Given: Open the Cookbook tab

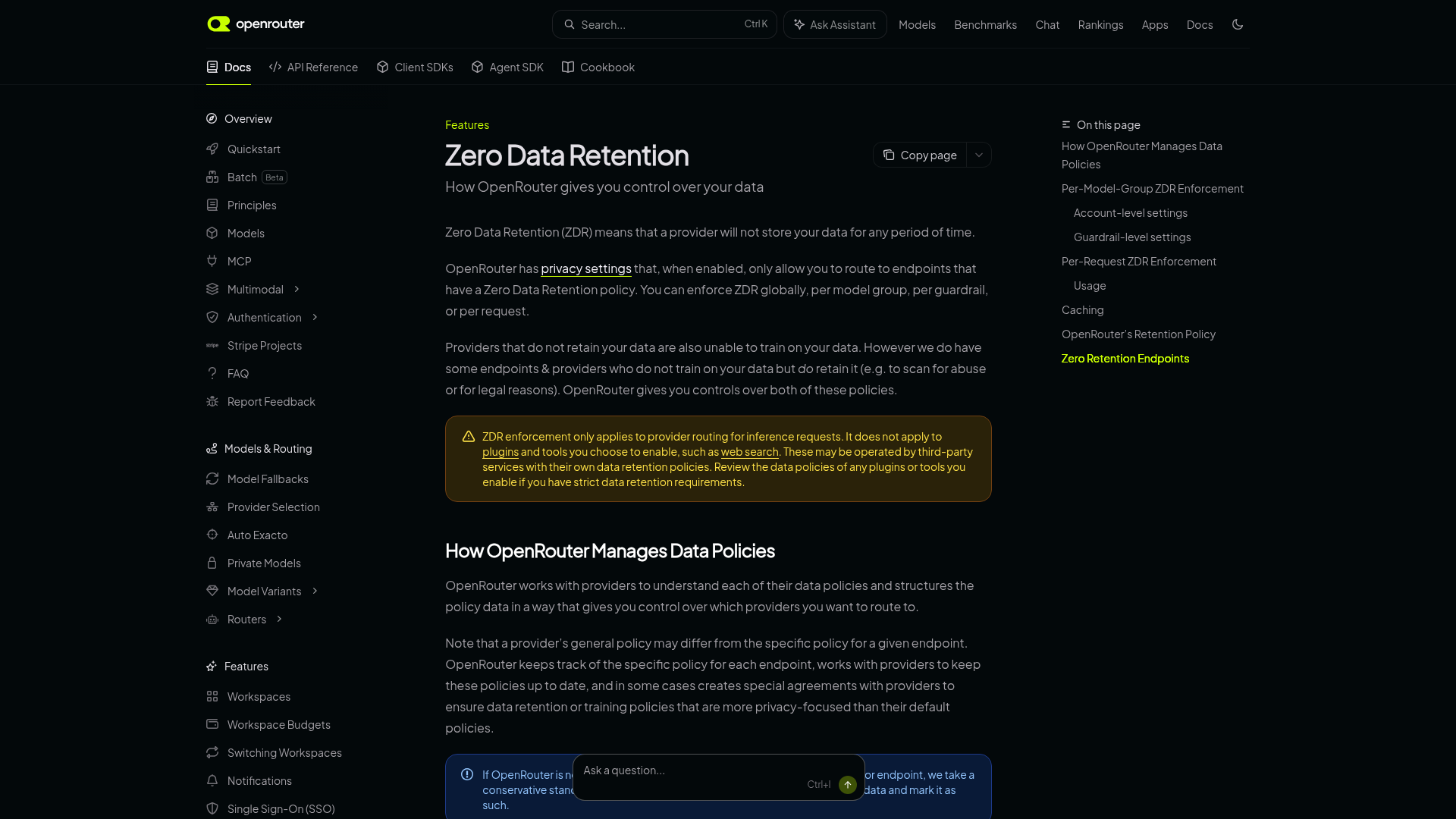Looking at the screenshot, I should click(598, 67).
